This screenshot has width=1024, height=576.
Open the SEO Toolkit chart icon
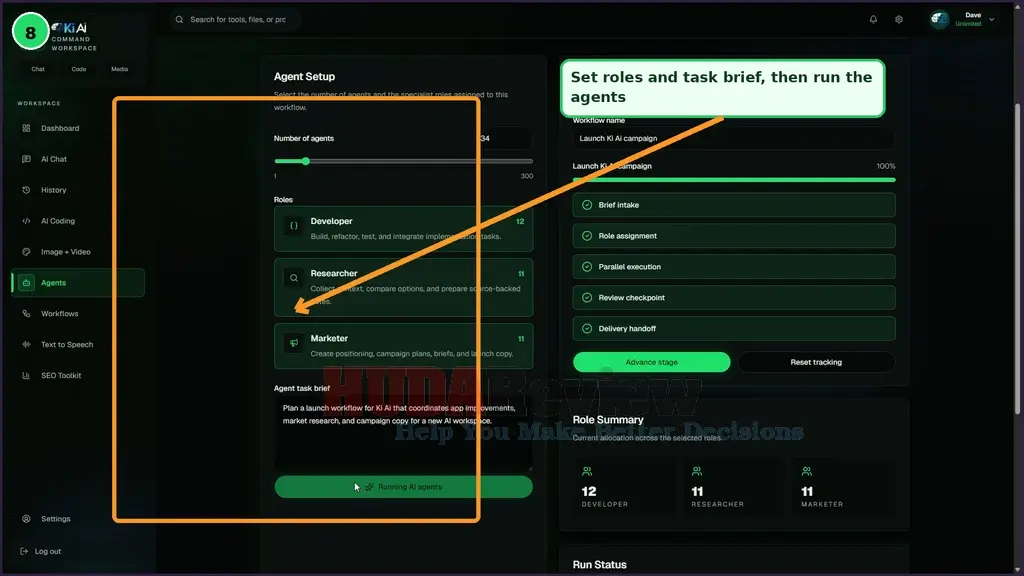pos(26,376)
